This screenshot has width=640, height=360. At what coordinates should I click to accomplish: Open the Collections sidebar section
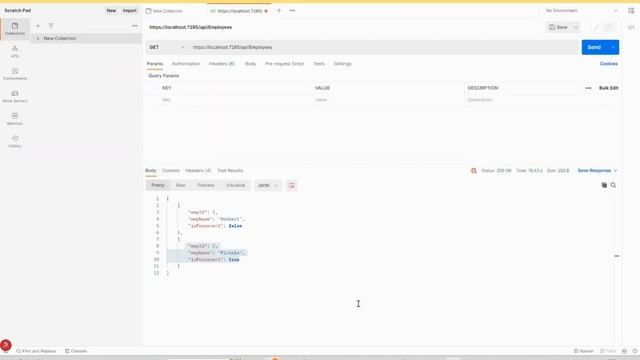15,29
